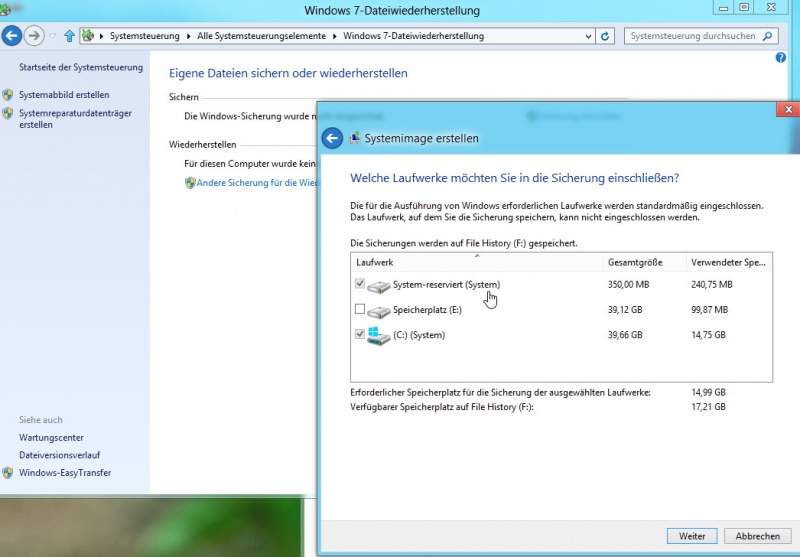Toggle the System-reserviert (System) checkbox
Image resolution: width=800 pixels, height=557 pixels.
tap(360, 284)
